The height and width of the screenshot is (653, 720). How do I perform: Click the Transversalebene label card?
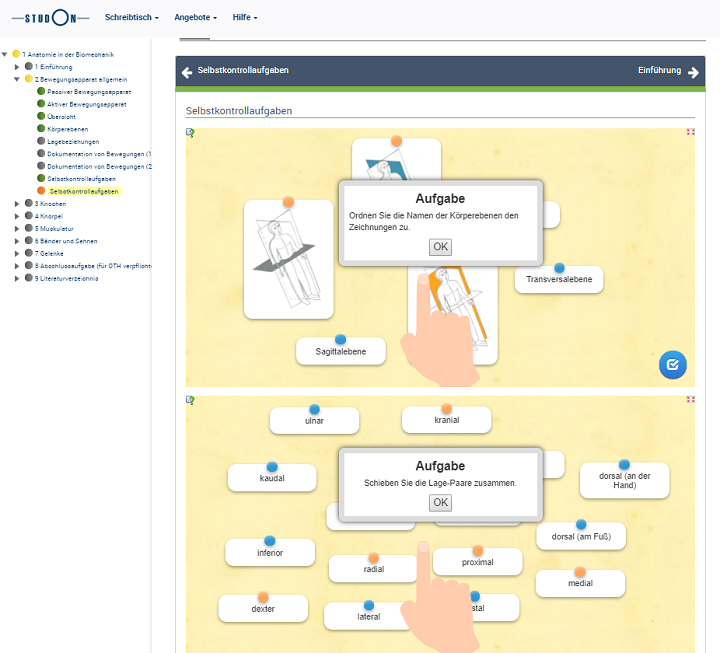559,280
